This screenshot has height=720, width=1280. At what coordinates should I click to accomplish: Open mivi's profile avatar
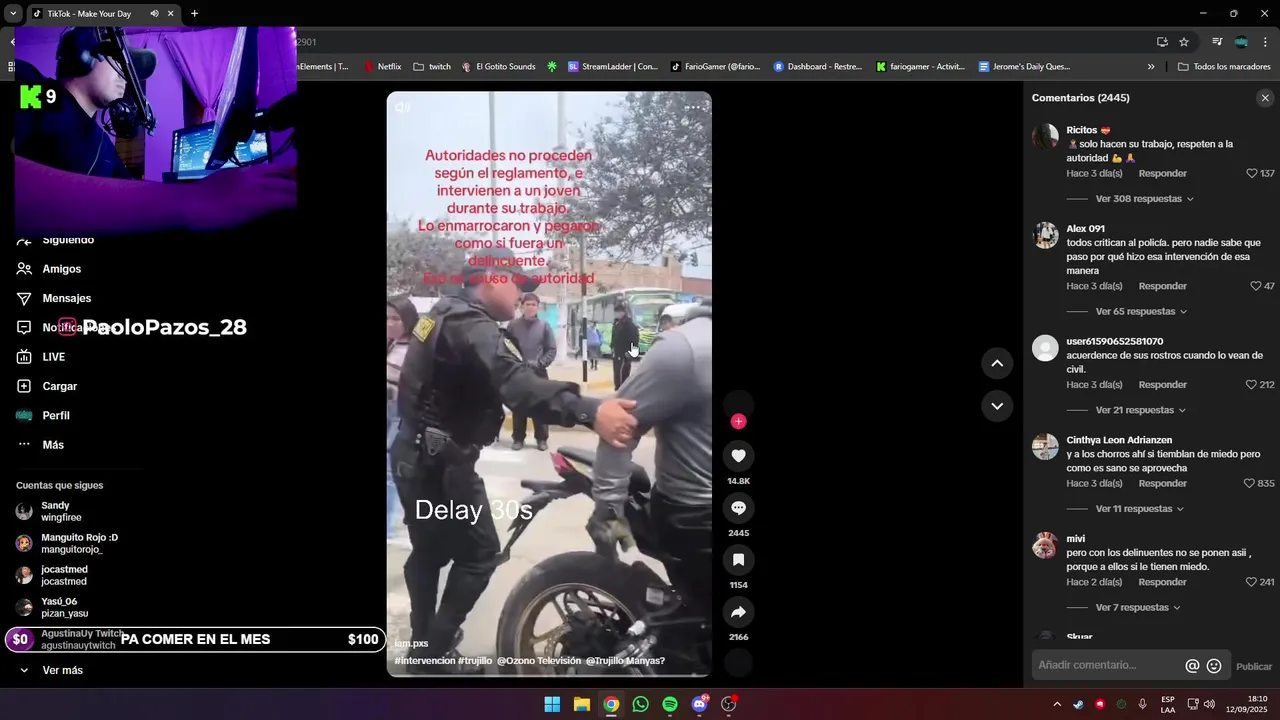click(x=1045, y=545)
